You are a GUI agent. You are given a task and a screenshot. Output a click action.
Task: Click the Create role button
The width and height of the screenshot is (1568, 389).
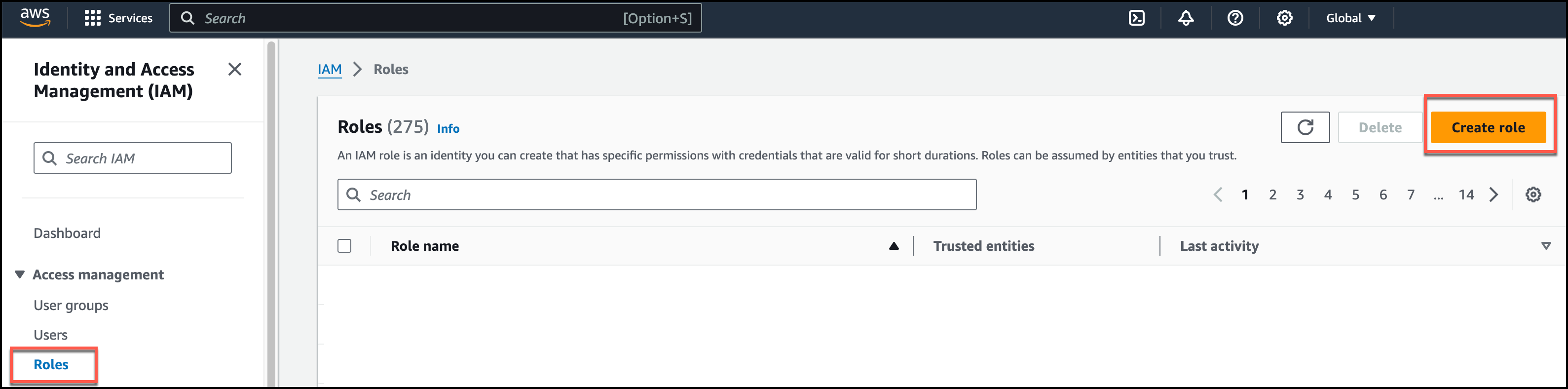1488,127
